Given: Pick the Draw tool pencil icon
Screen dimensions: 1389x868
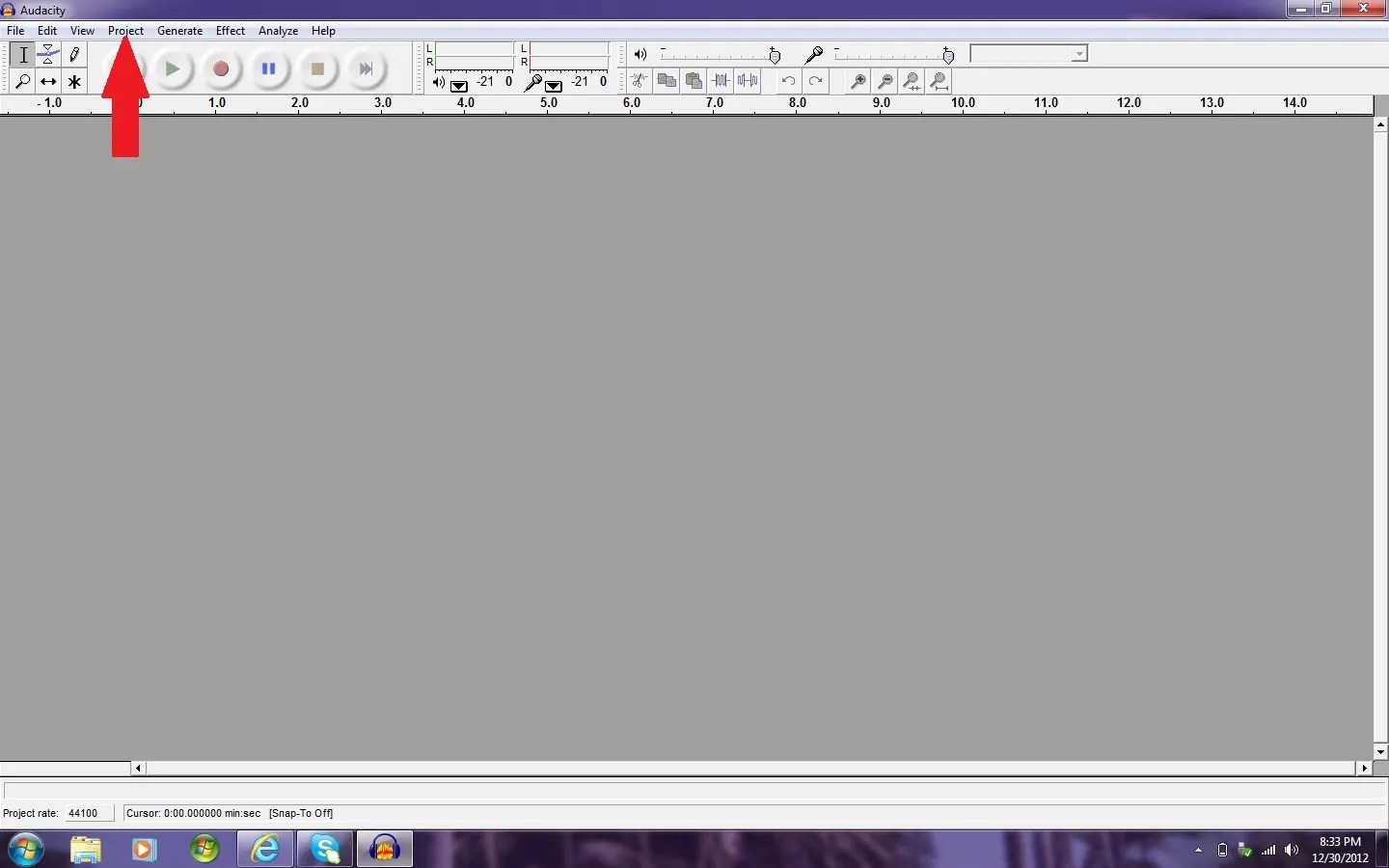Looking at the screenshot, I should pyautogui.click(x=74, y=55).
